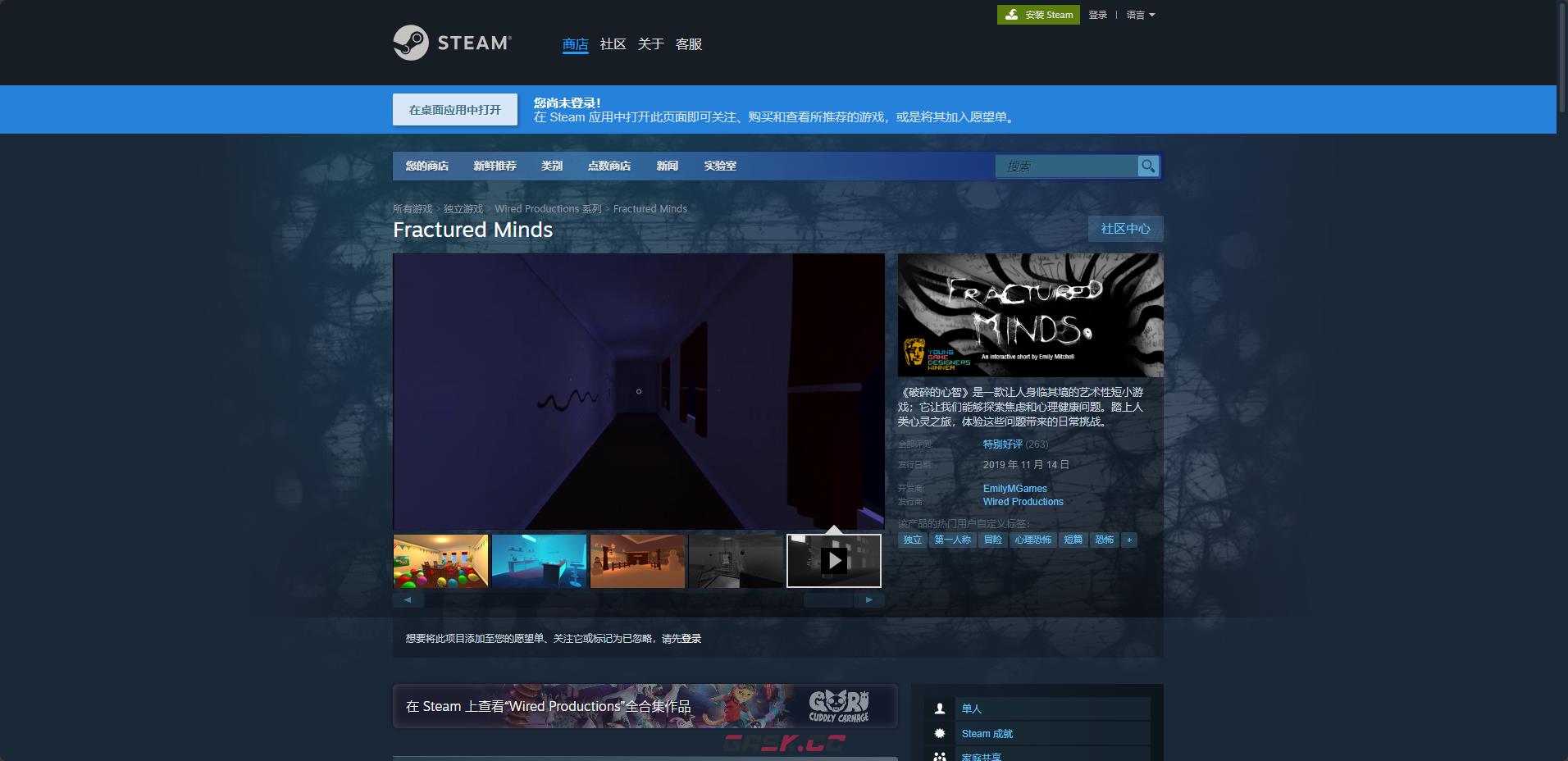Click the 社区中心 button
The width and height of the screenshot is (1568, 761).
[x=1125, y=229]
